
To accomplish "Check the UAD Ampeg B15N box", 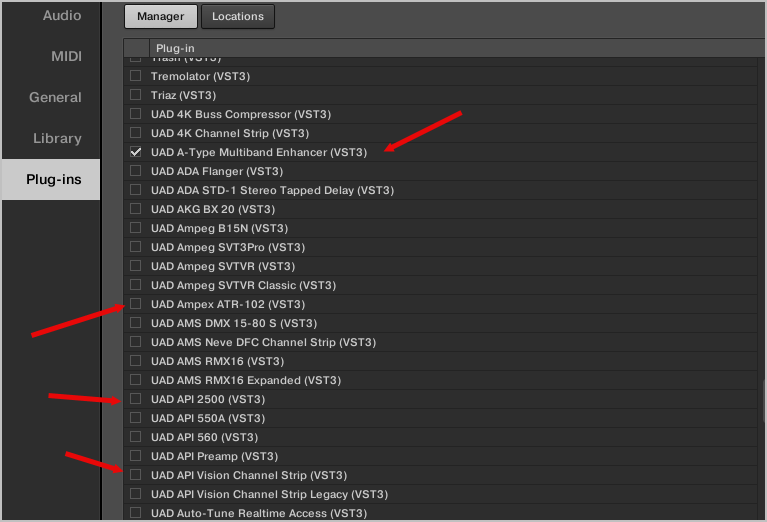I will tap(135, 228).
